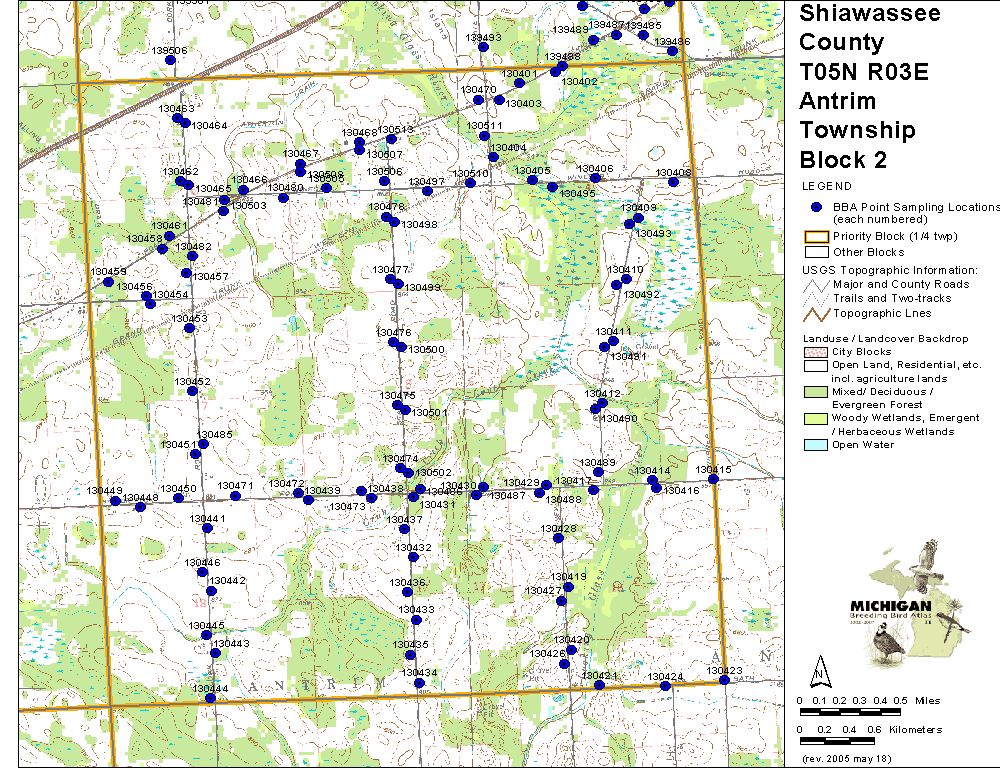Select Mixed/Deciduous Forest green swatch
Screen dimensions: 1000x768
pos(814,393)
